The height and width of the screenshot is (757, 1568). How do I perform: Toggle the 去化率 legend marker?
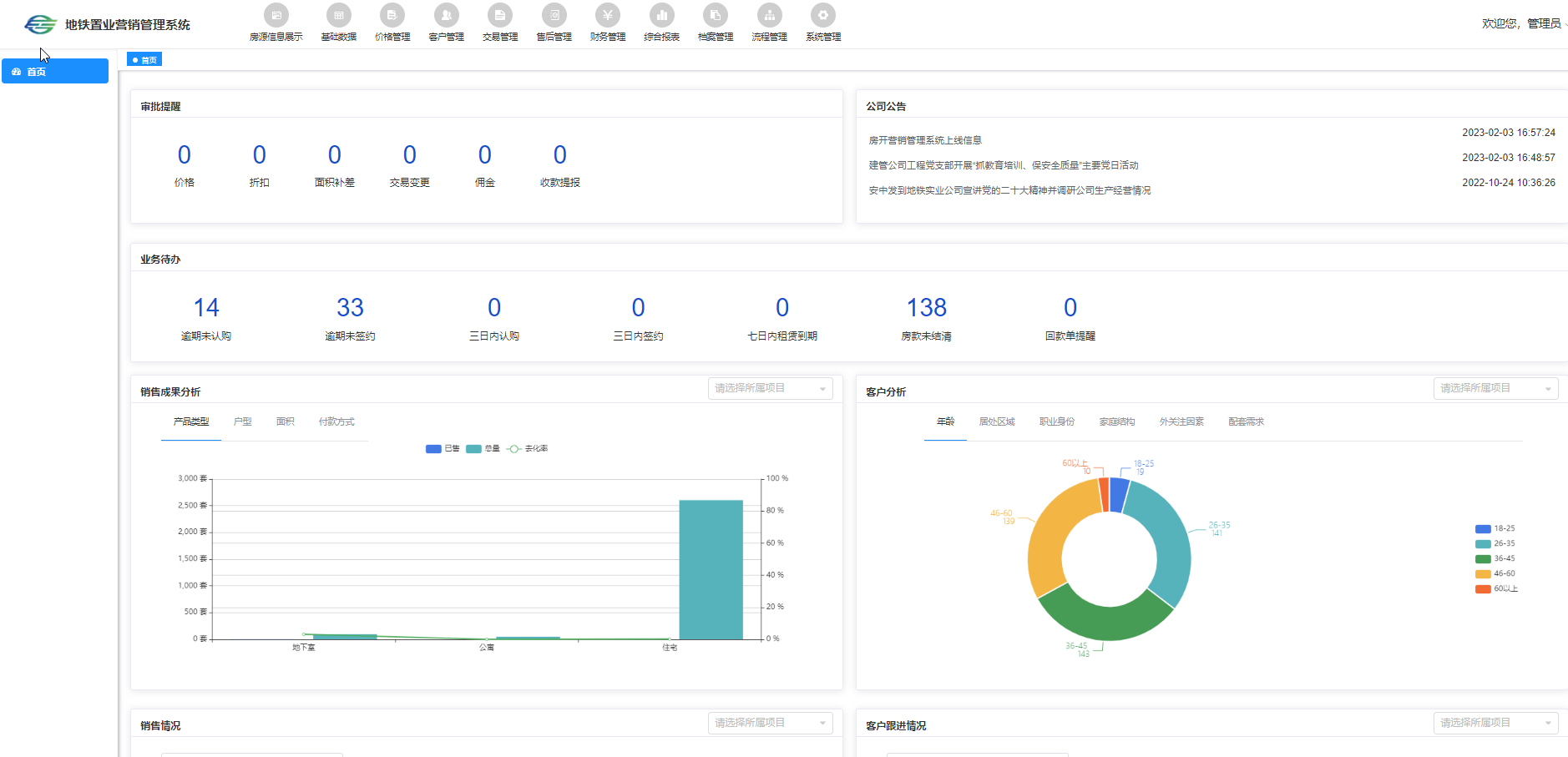point(513,449)
